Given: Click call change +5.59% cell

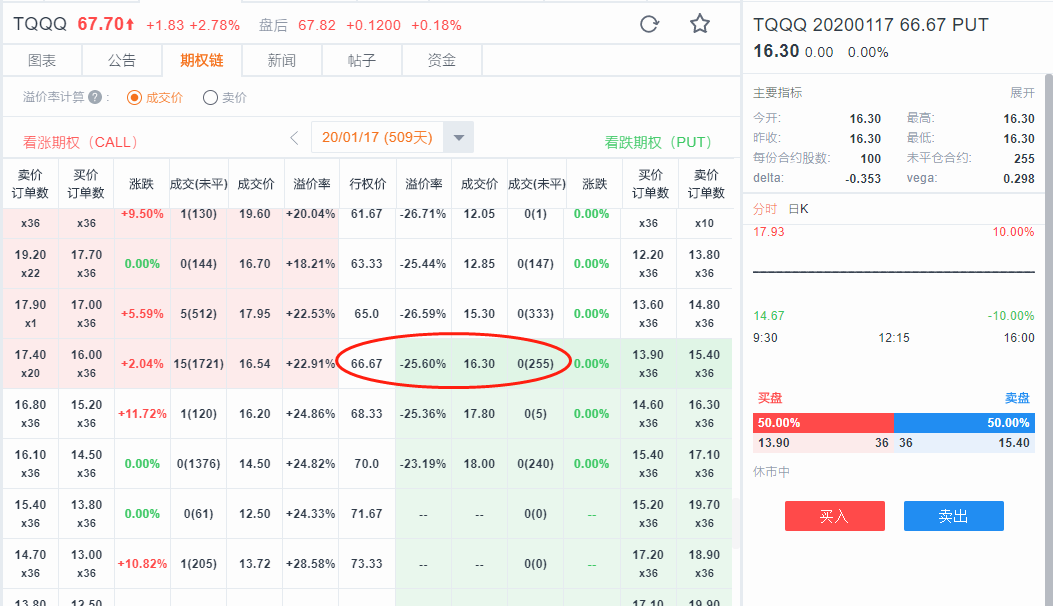Looking at the screenshot, I should coord(142,314).
